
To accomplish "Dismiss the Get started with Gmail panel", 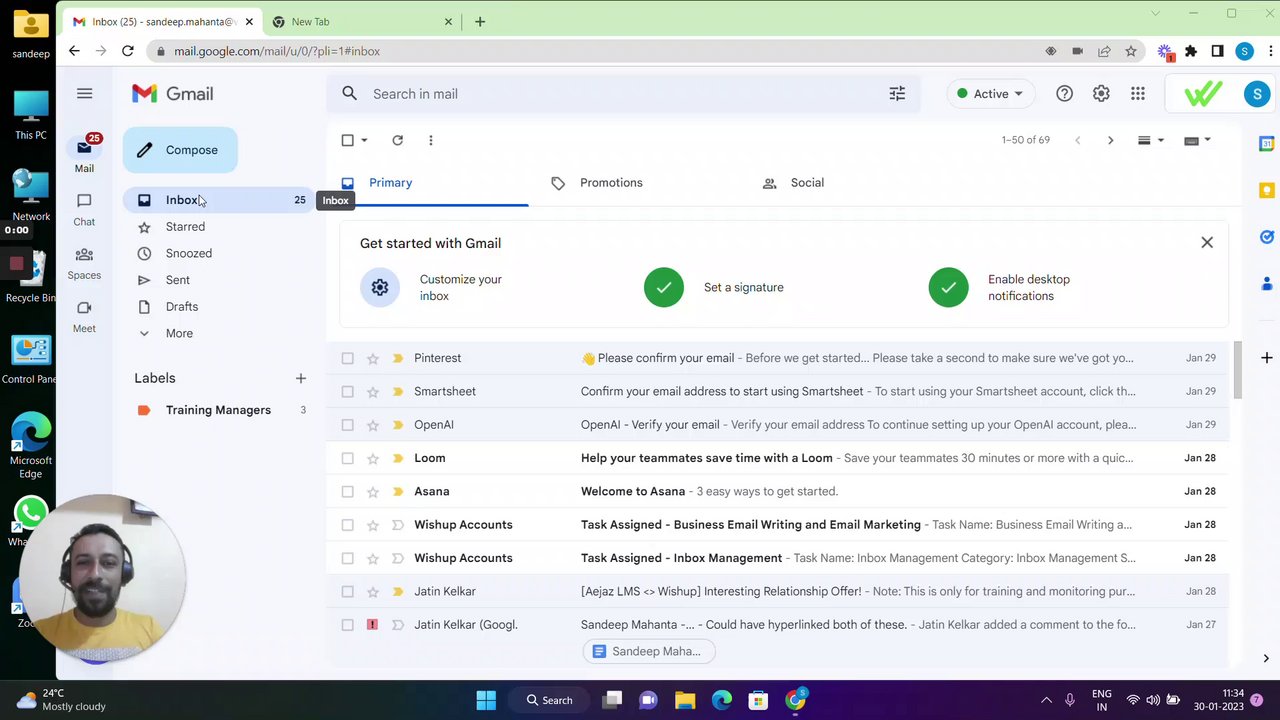I will tap(1207, 243).
